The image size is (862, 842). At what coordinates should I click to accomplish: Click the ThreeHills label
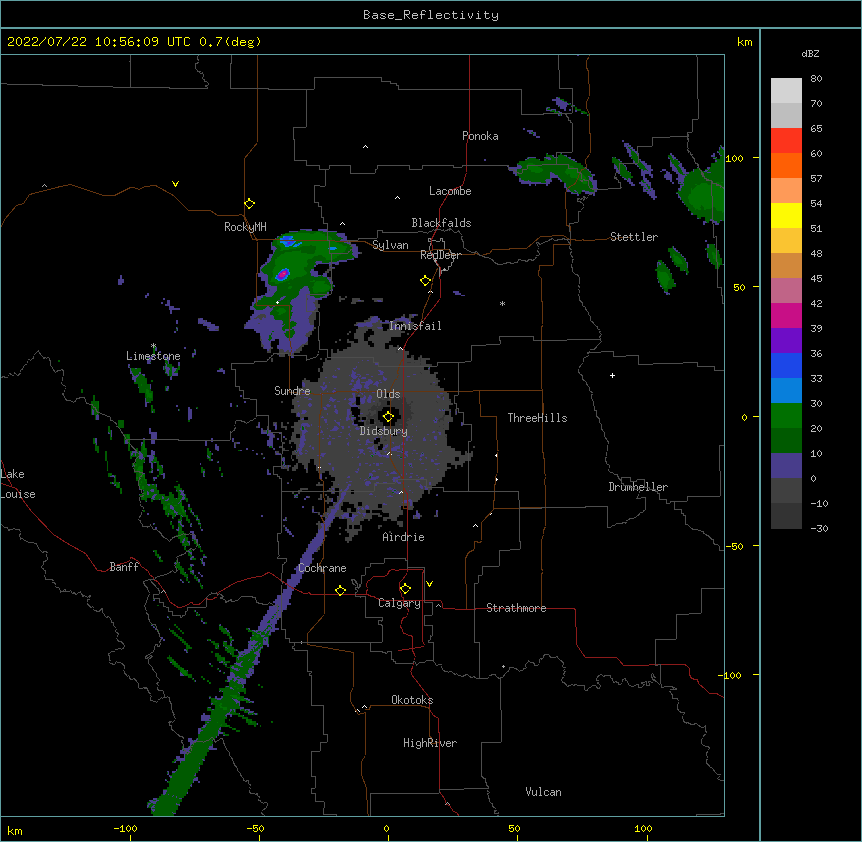[537, 418]
